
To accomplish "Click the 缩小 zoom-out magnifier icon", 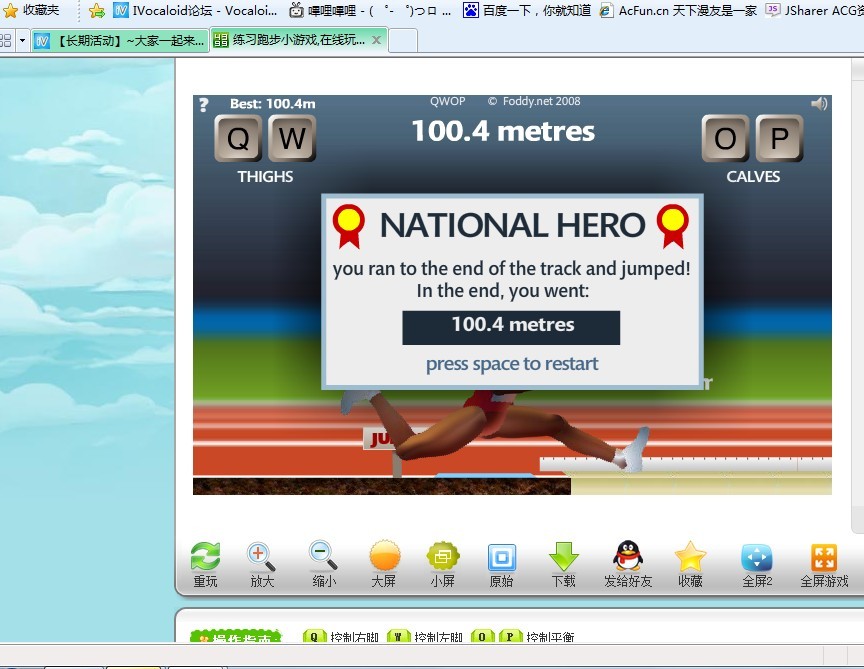I will point(323,556).
